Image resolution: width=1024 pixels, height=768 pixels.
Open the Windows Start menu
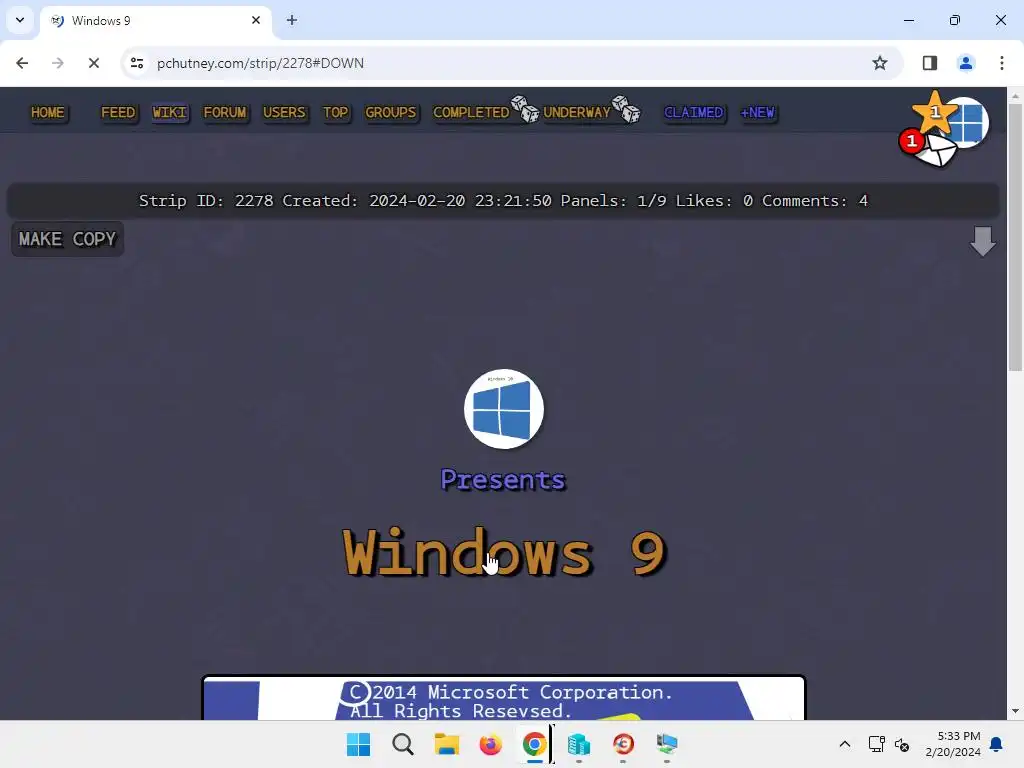[x=359, y=744]
